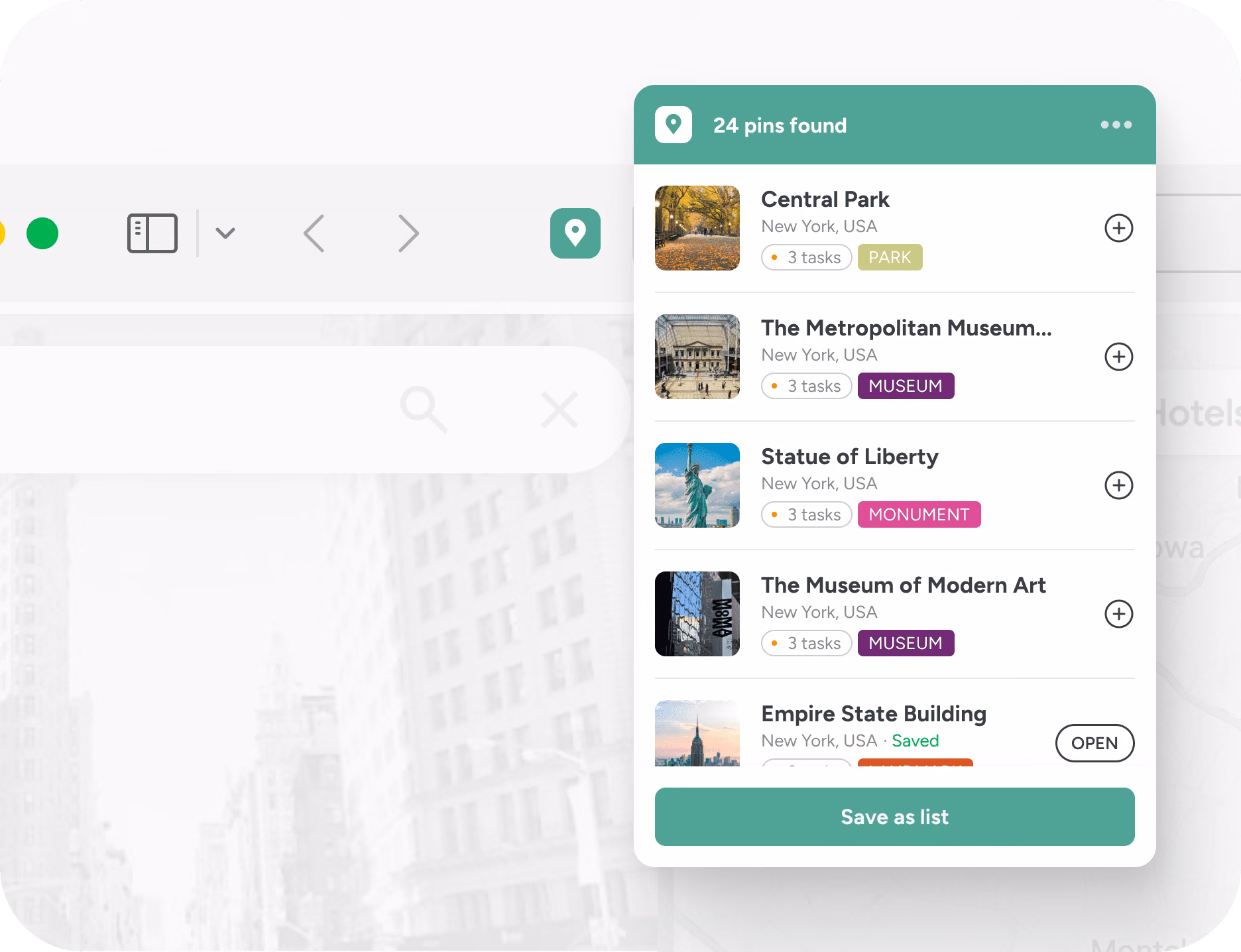
Task: Click the Save as list button
Action: [x=894, y=817]
